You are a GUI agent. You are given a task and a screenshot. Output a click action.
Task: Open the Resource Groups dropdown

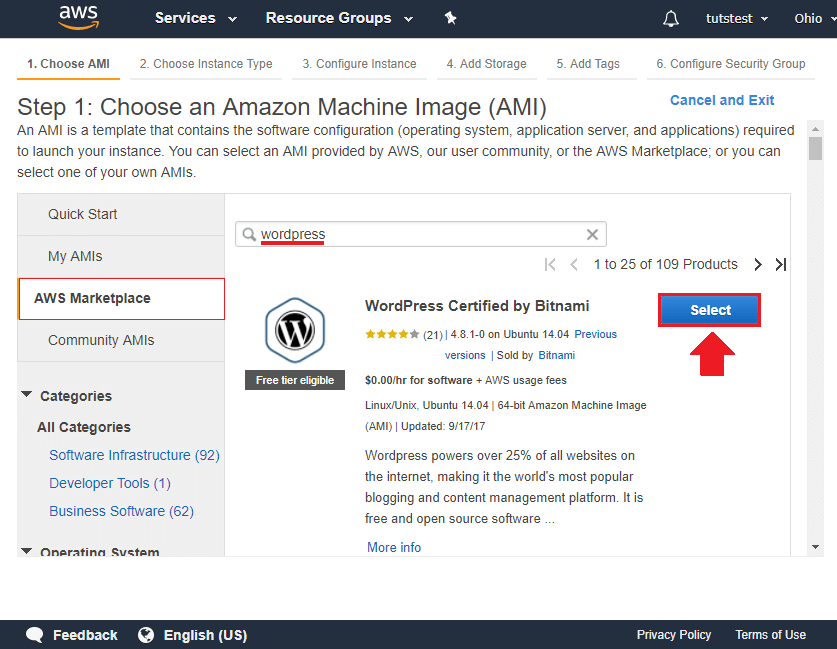[x=339, y=18]
